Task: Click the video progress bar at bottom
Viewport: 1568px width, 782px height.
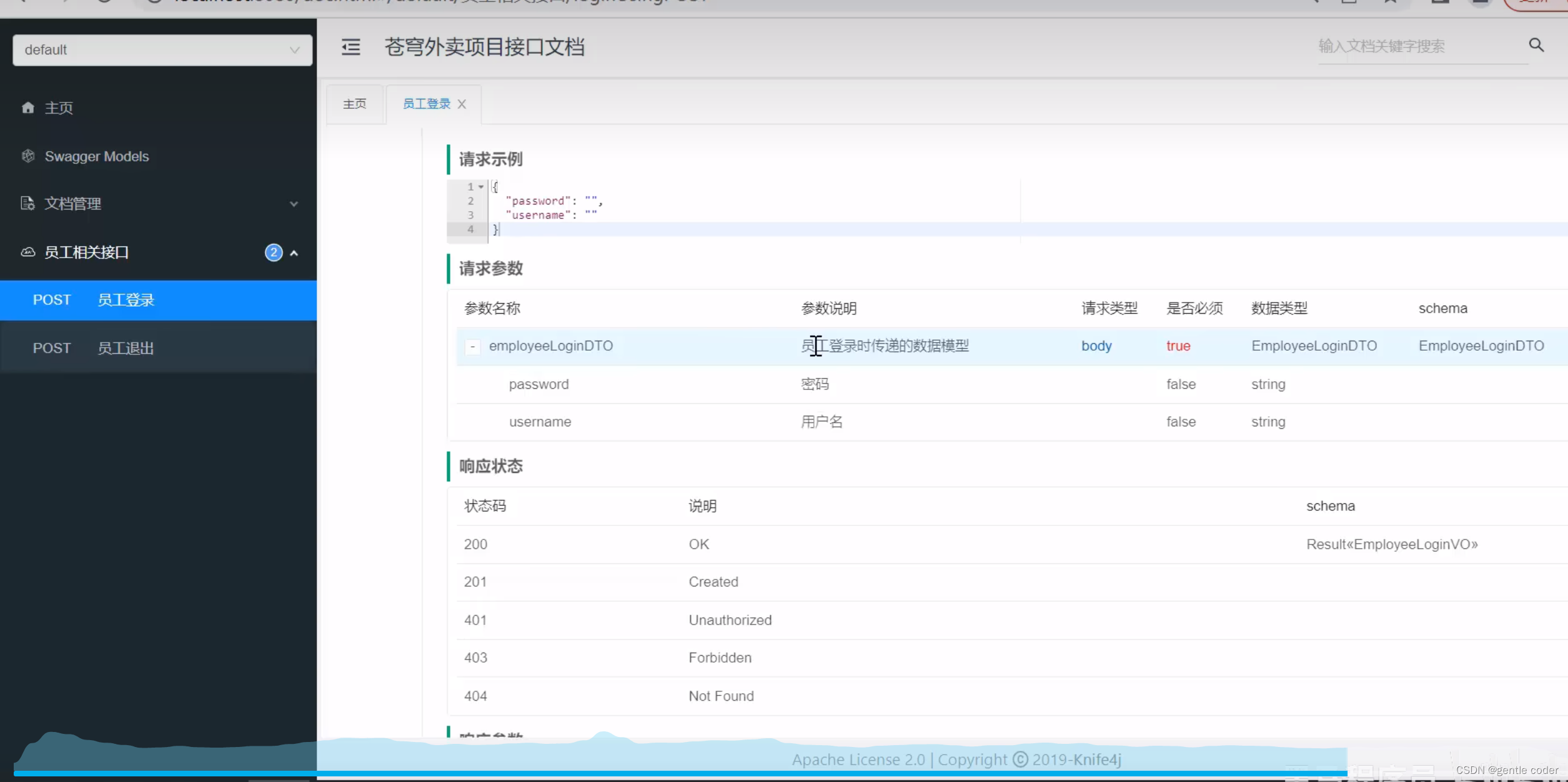Action: point(680,773)
